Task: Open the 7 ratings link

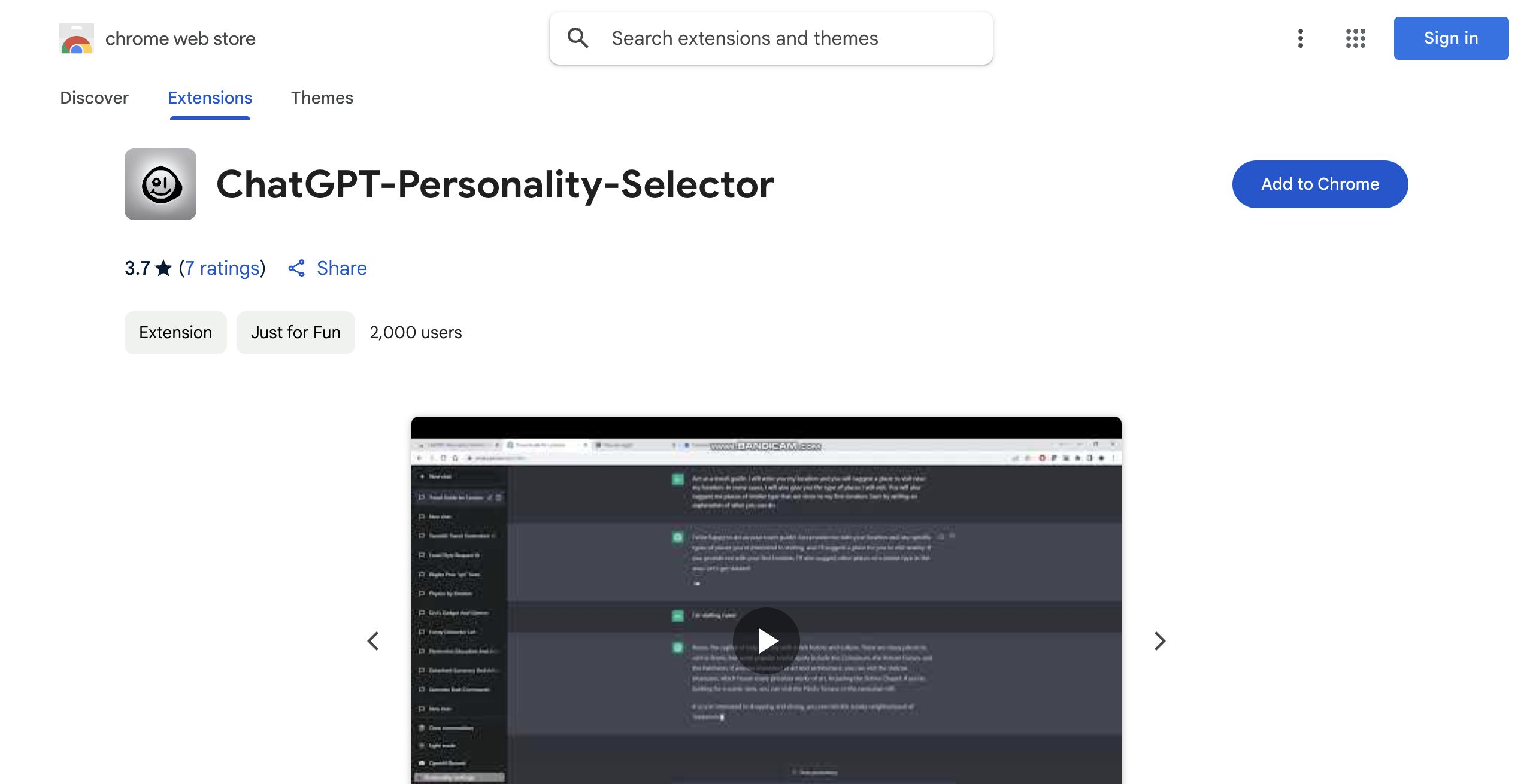Action: tap(222, 268)
